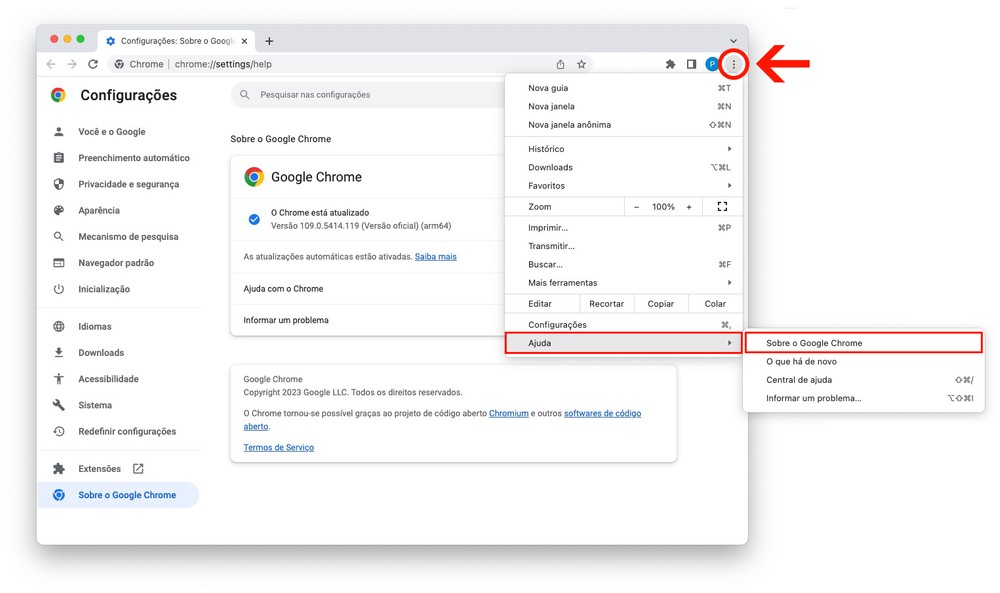Choose O que há de novo

coord(863,362)
